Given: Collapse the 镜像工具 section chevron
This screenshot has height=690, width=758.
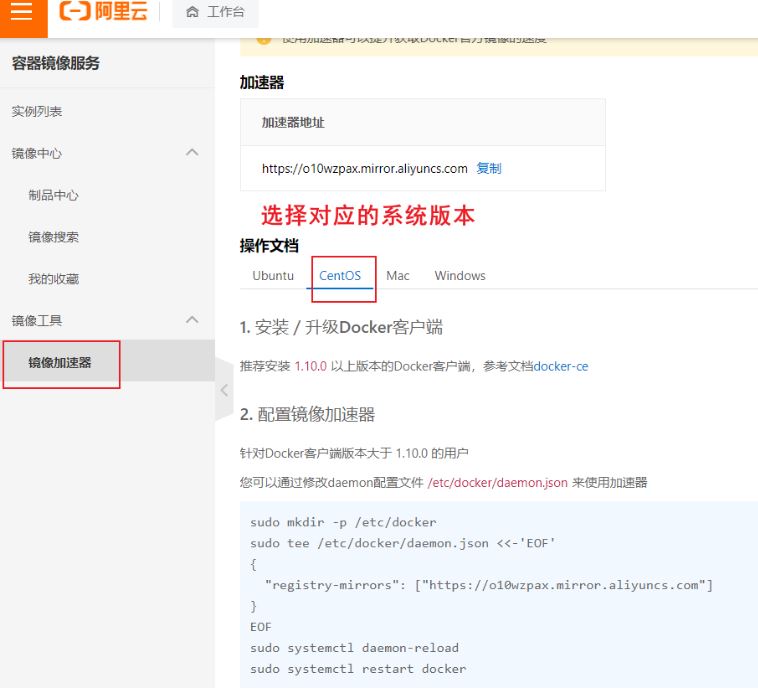Looking at the screenshot, I should coord(192,320).
